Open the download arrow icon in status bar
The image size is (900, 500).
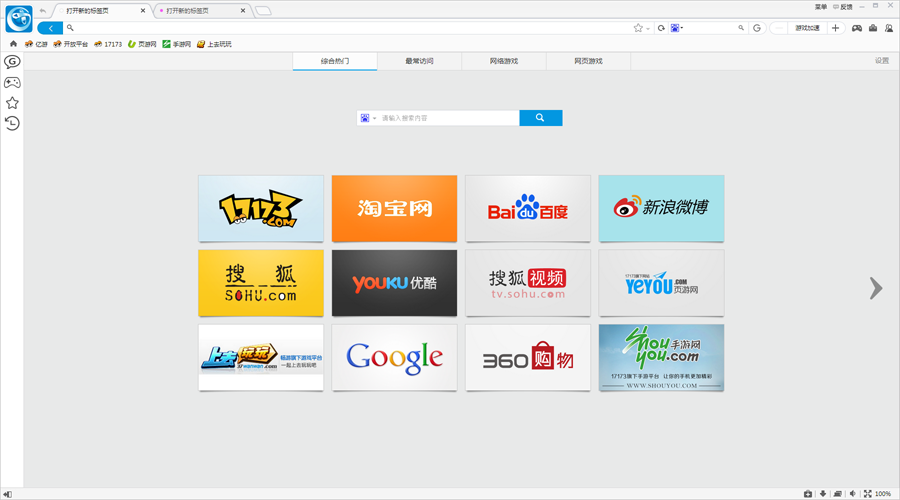823,493
